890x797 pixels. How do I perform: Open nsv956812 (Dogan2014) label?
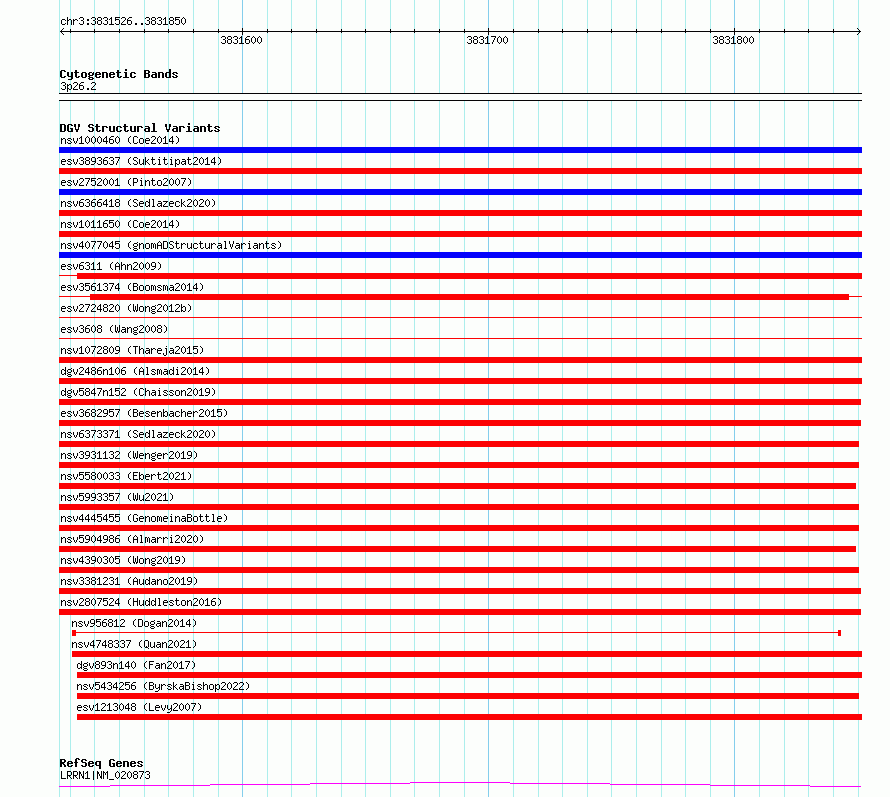[134, 623]
